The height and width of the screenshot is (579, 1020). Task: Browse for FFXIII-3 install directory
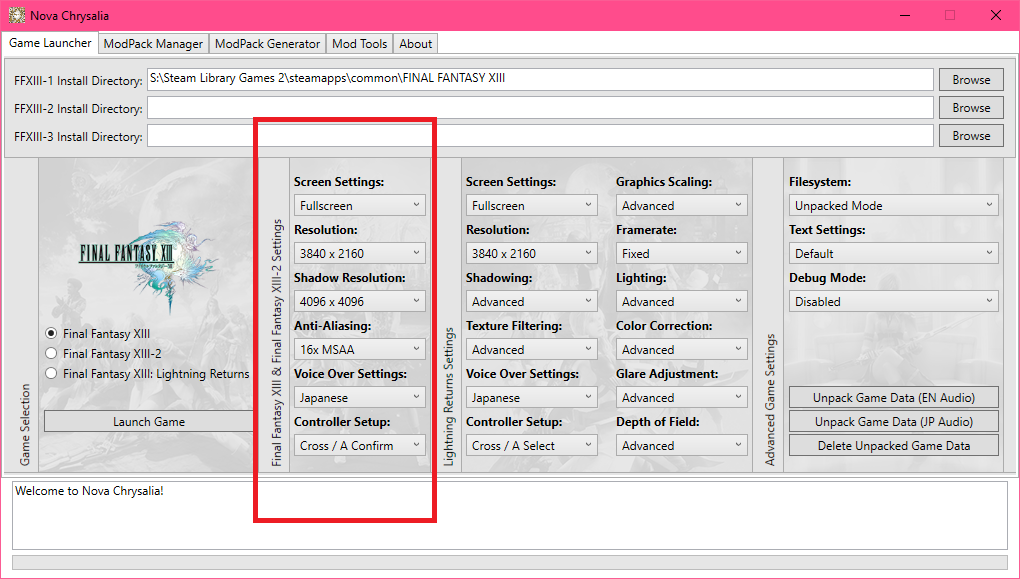(x=971, y=136)
